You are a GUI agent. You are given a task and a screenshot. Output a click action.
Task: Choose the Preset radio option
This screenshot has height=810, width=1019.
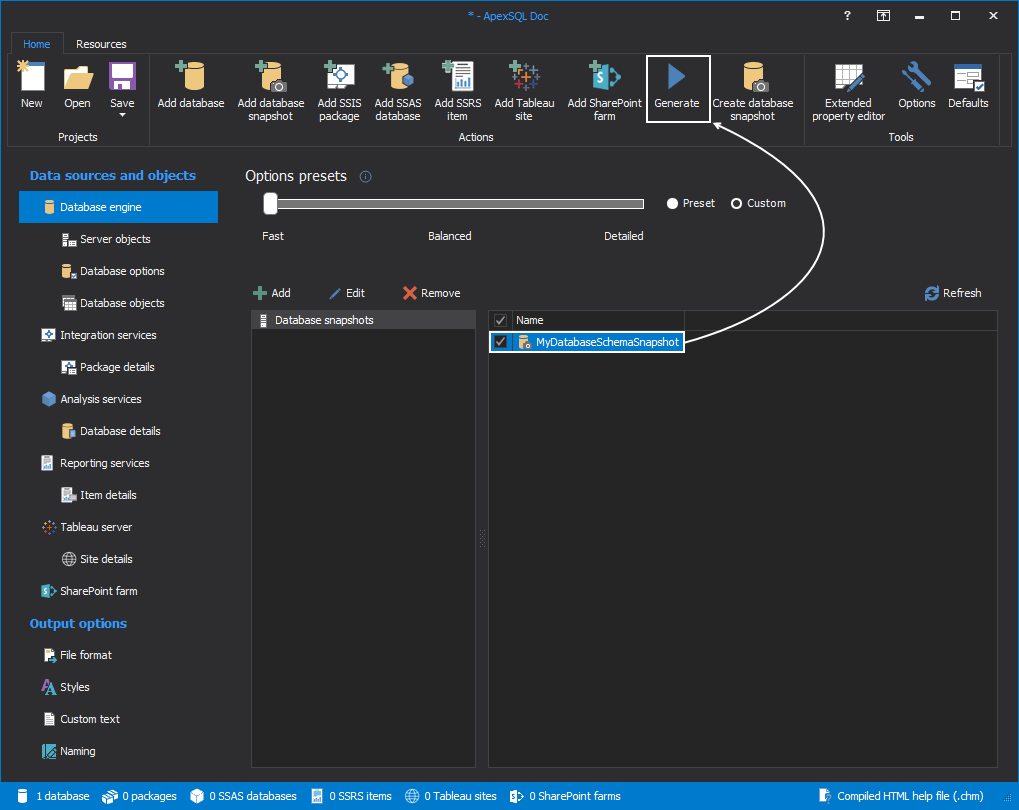(x=690, y=203)
